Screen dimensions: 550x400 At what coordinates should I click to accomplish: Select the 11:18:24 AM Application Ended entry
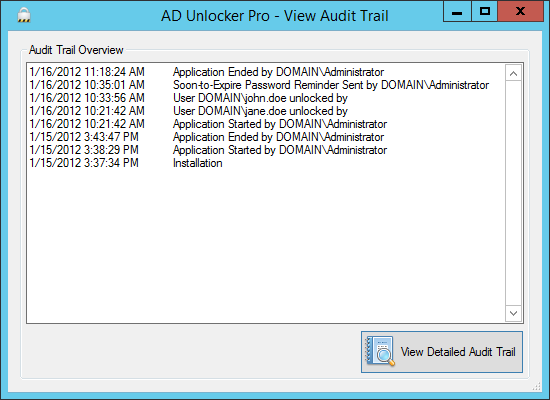point(266,72)
